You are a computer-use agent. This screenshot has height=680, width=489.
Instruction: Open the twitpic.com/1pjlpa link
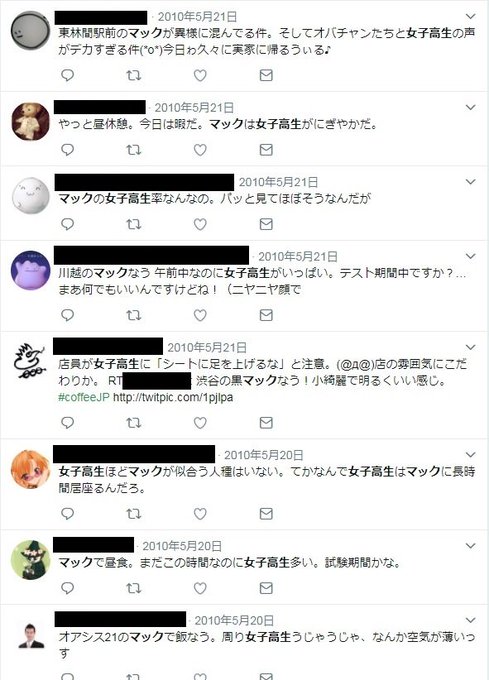coord(173,397)
